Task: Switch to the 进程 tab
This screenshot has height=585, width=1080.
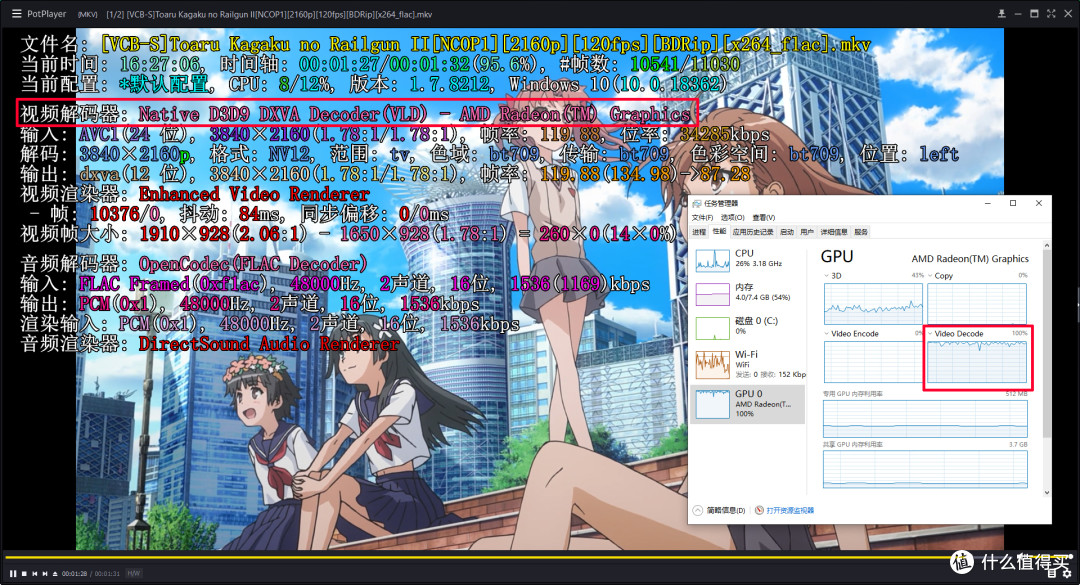Action: click(699, 232)
